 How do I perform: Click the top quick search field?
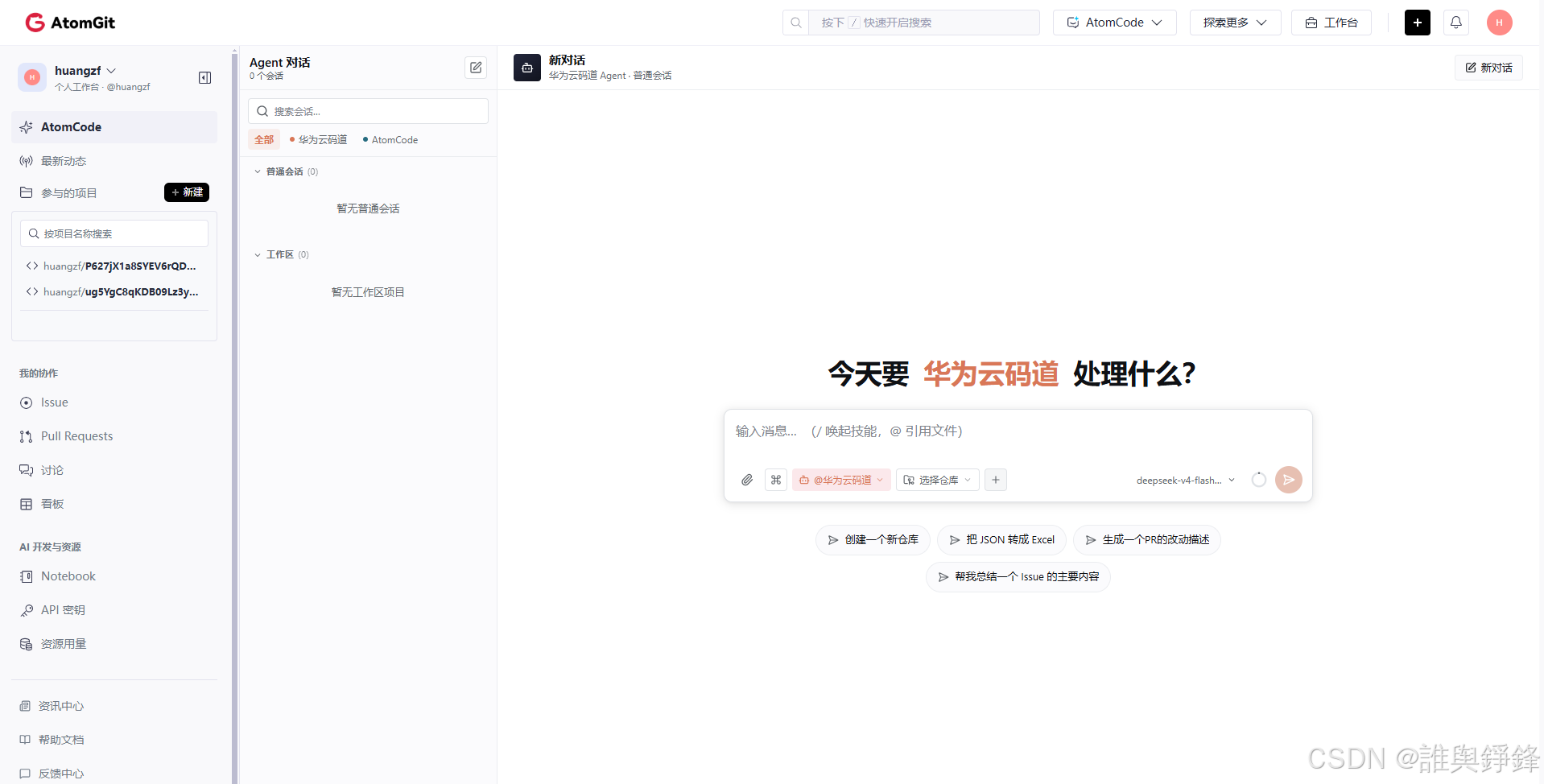(924, 23)
